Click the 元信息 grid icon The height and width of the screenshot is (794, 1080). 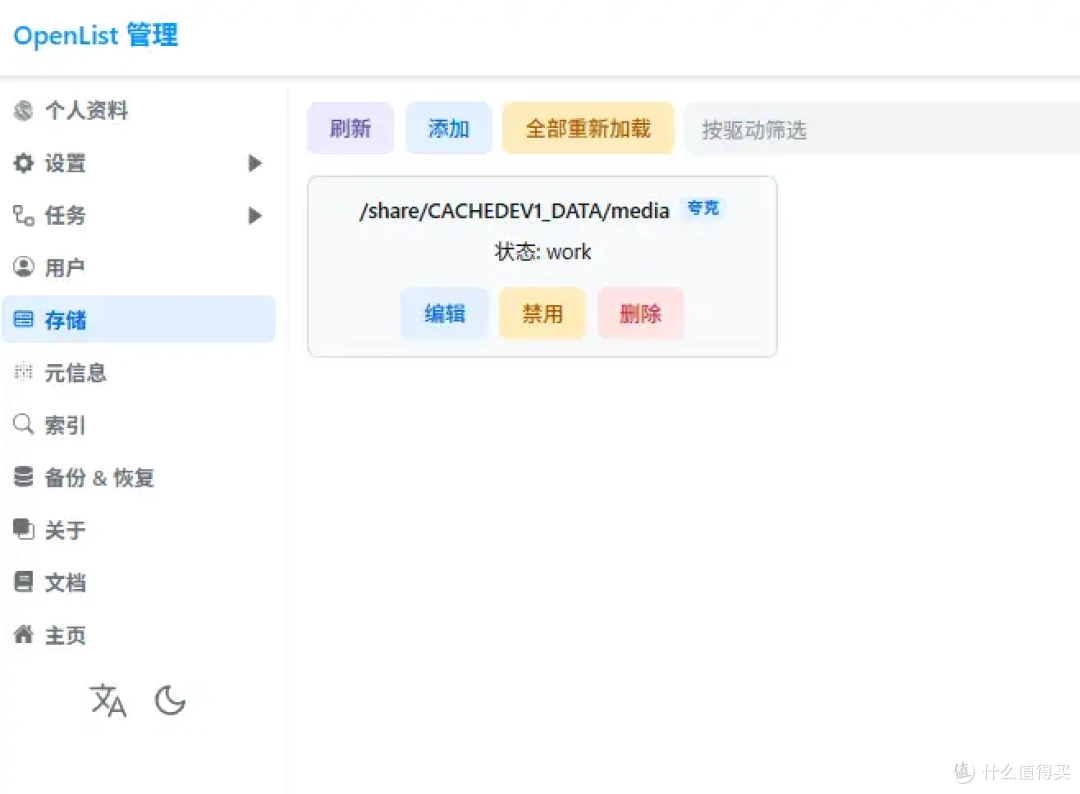coord(23,372)
